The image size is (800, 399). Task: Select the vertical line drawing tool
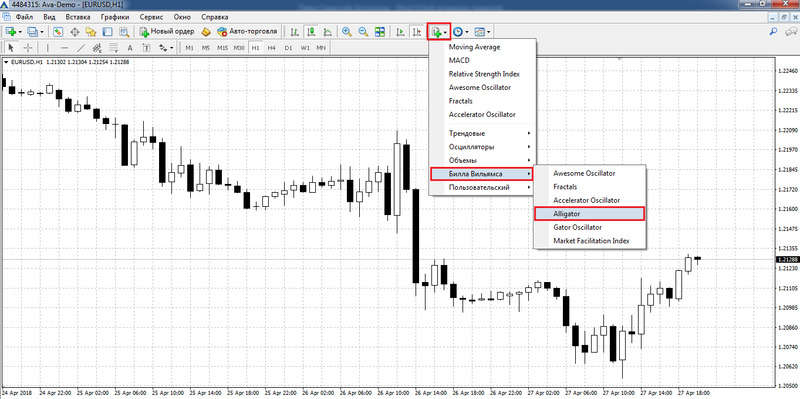coord(47,47)
